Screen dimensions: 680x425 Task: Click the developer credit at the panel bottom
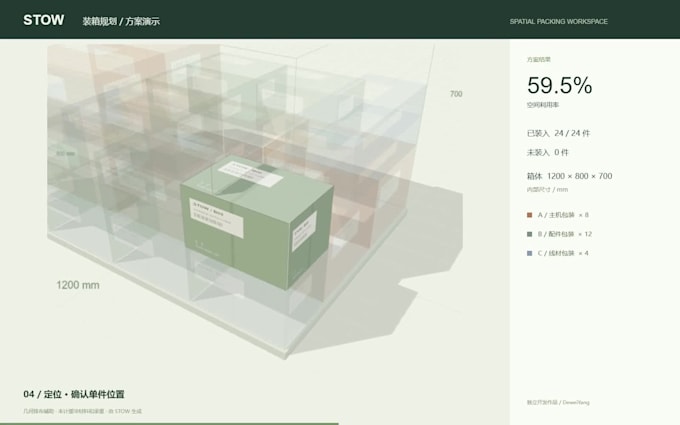click(558, 402)
